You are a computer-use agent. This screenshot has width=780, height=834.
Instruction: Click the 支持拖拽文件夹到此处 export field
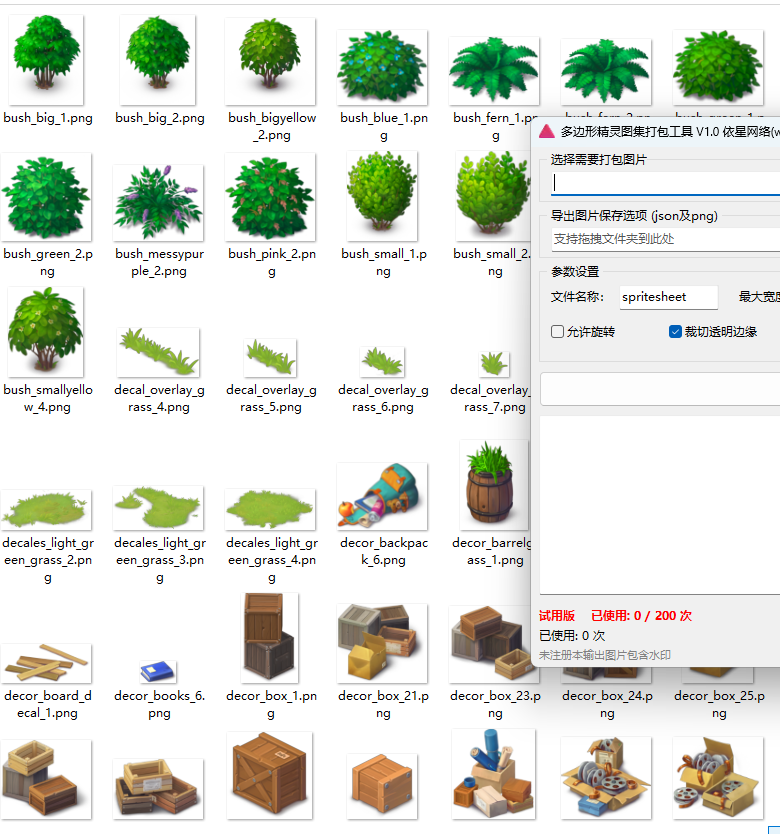pos(665,239)
